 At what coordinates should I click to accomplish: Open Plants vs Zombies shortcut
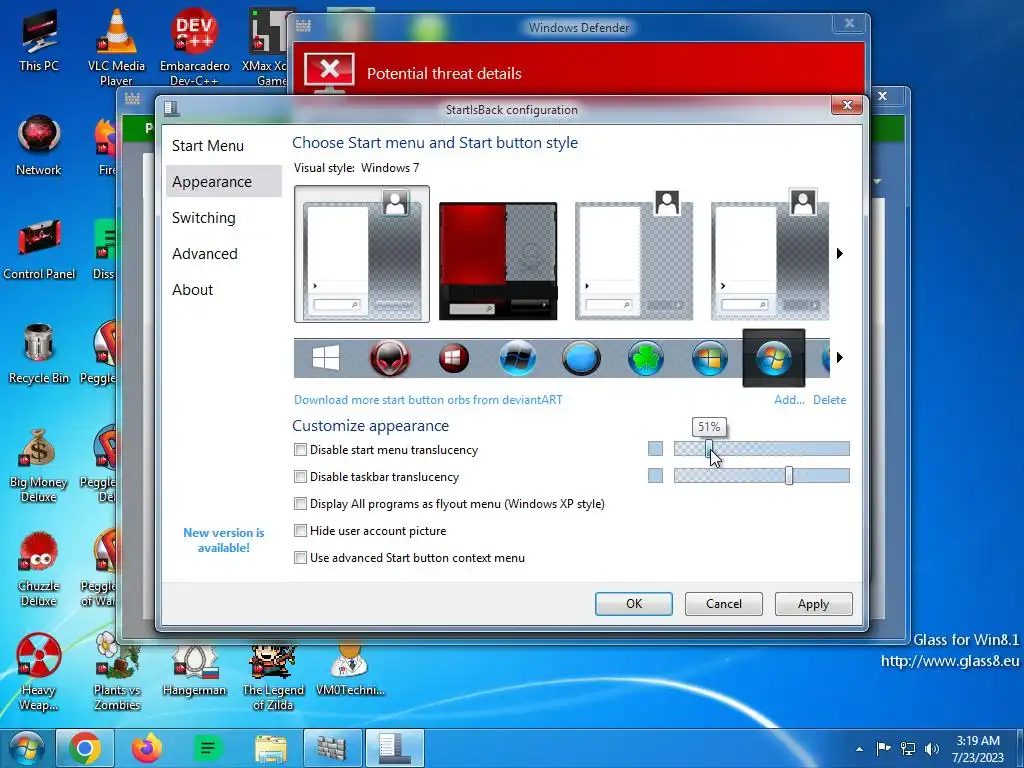(x=117, y=673)
